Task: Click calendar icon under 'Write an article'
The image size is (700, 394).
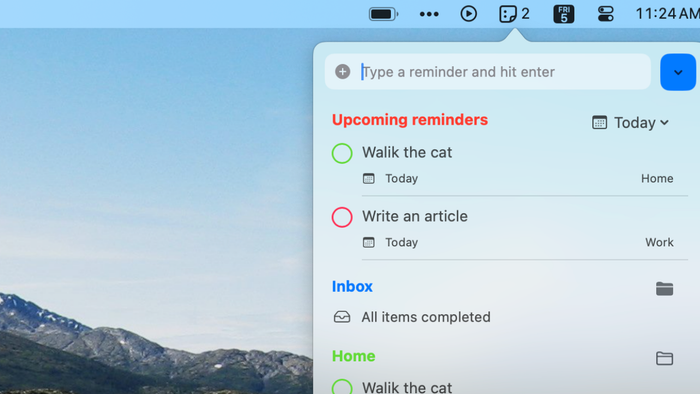Action: pyautogui.click(x=368, y=242)
